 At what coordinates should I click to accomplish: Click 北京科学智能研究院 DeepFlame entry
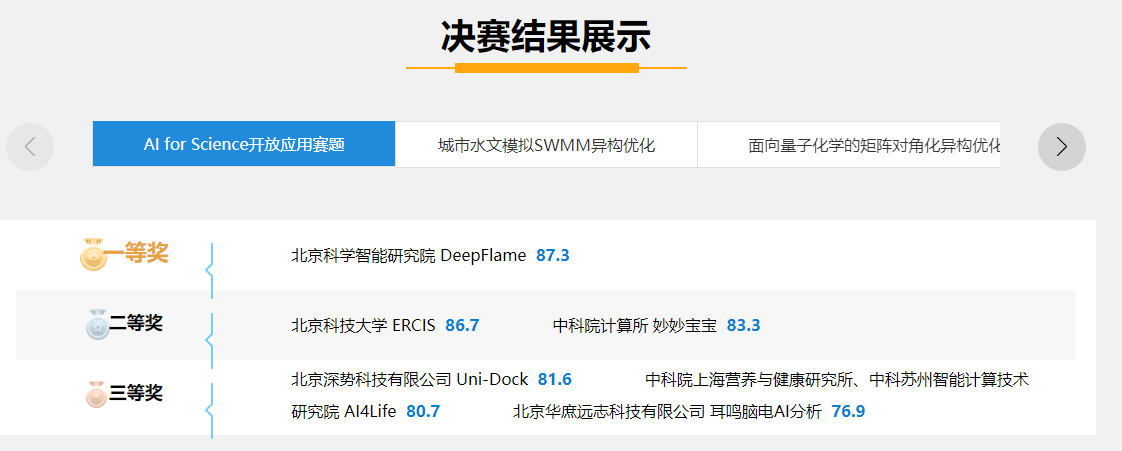coord(408,255)
